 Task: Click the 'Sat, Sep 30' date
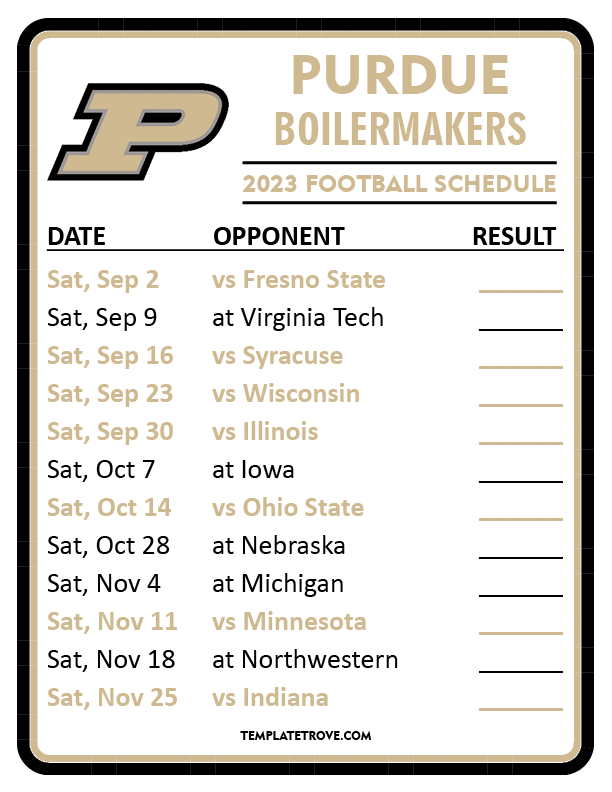[110, 432]
